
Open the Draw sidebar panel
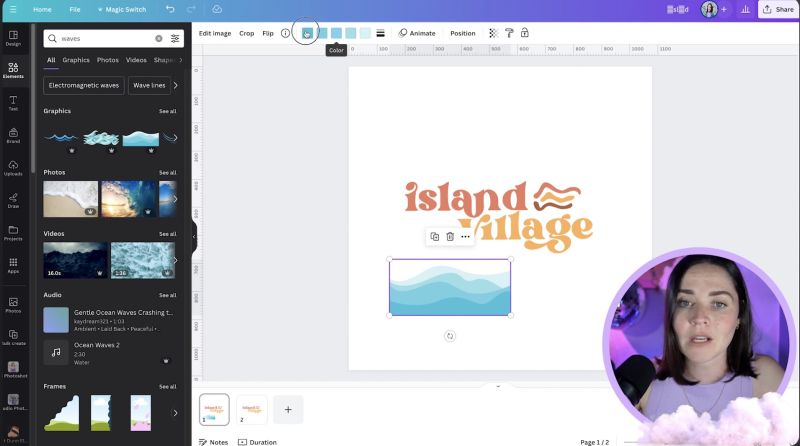(x=13, y=201)
